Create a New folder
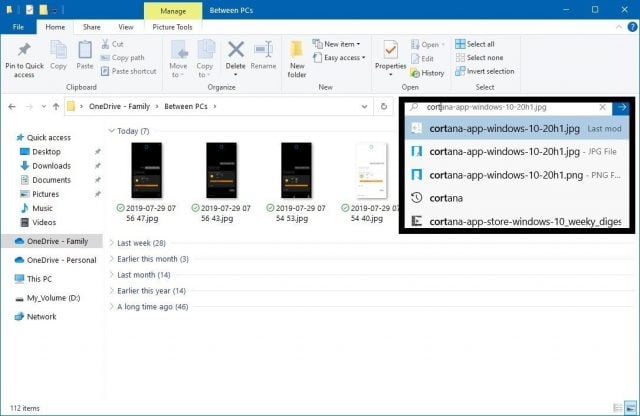Screen dimensions: 640x416 (x=297, y=60)
